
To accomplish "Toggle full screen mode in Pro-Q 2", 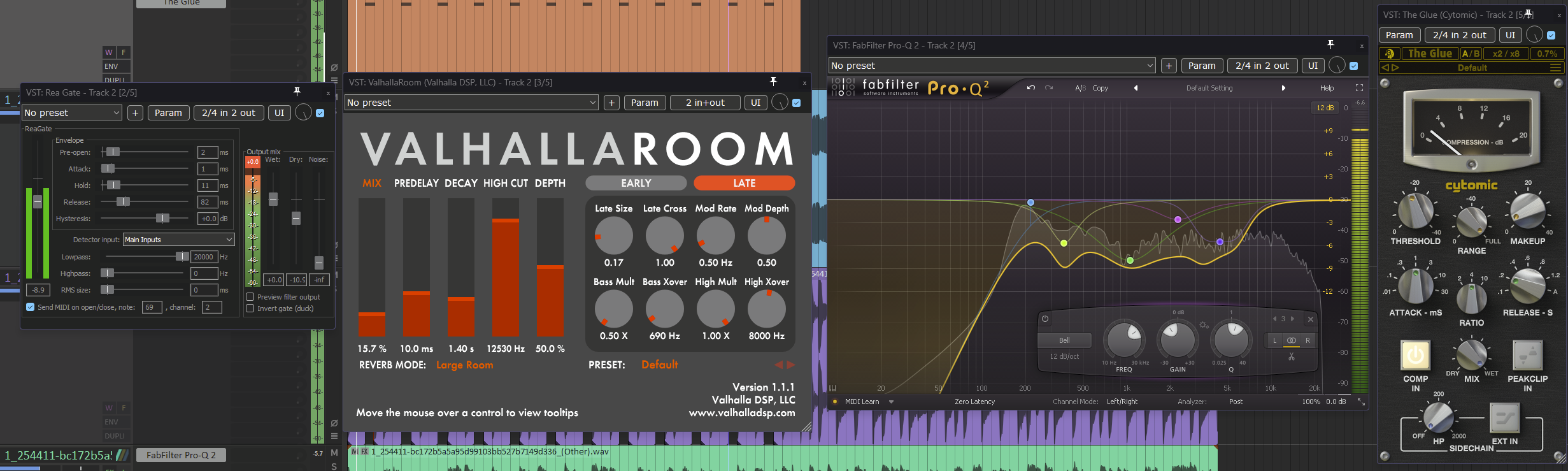I will click(1359, 88).
